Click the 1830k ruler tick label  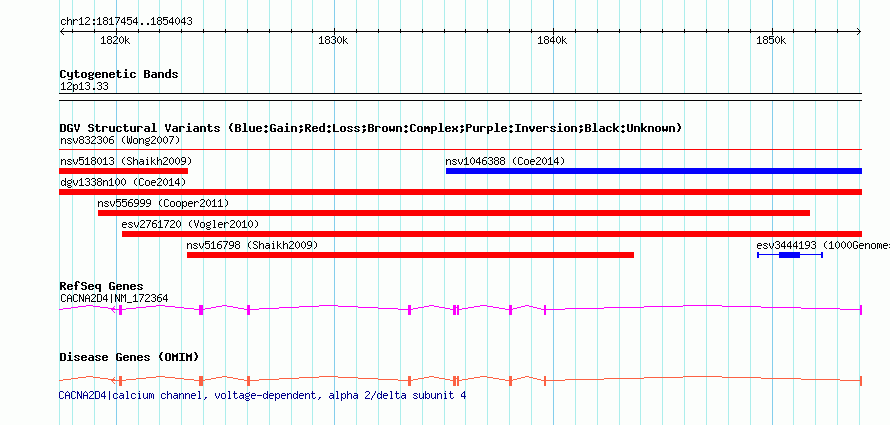[x=333, y=41]
